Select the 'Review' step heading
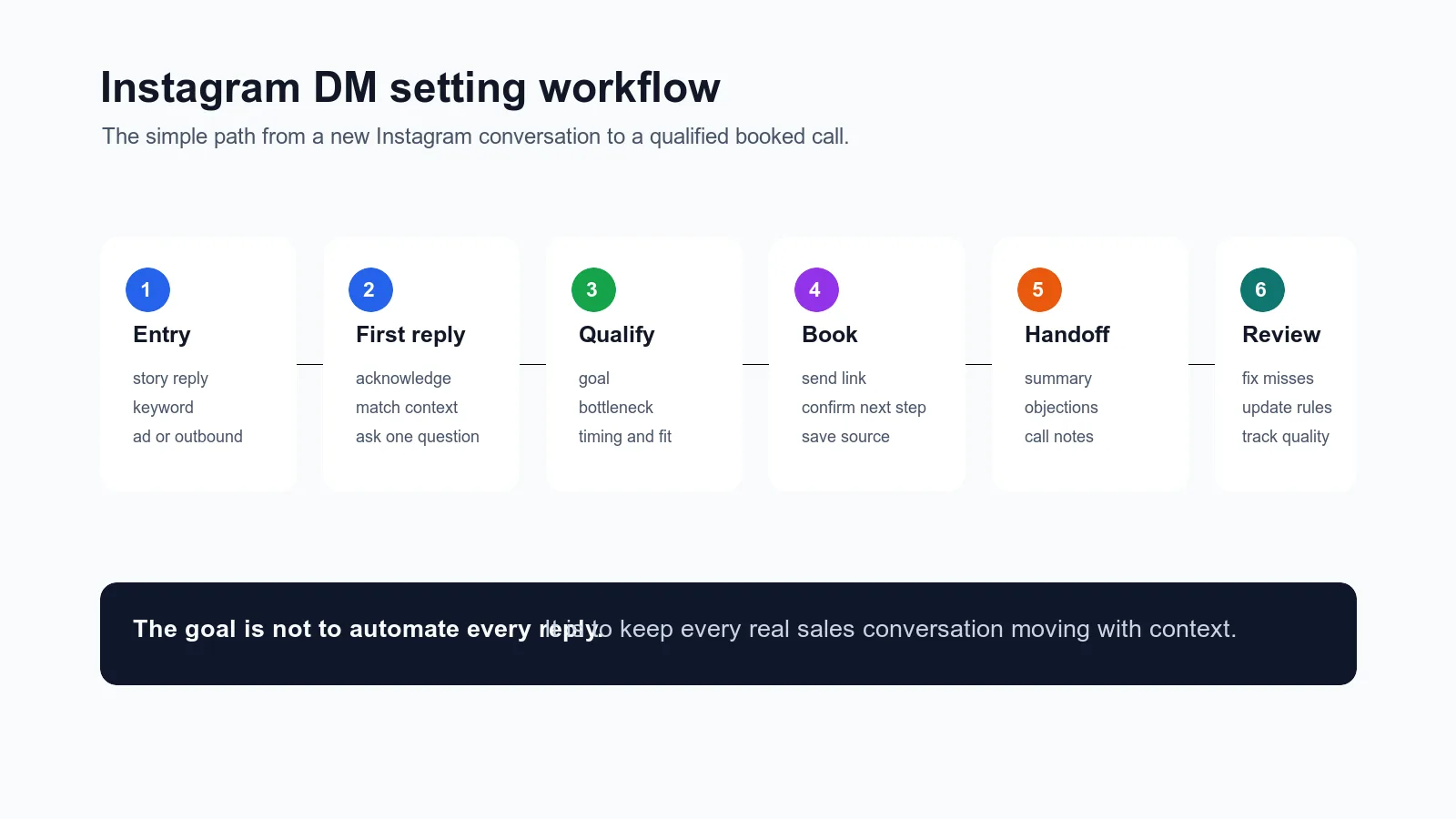The image size is (1456, 819). 1281,335
